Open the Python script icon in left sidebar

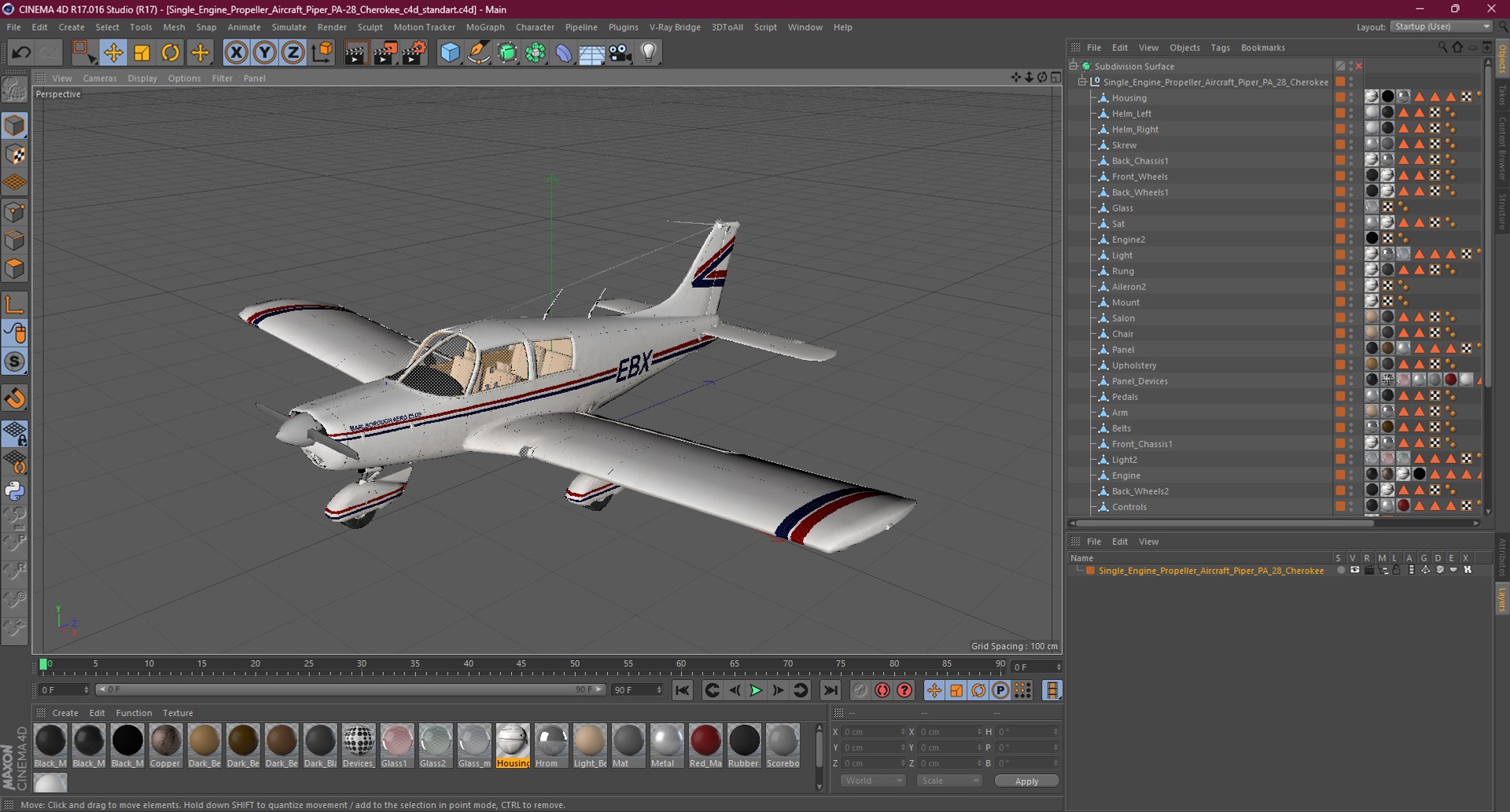15,491
